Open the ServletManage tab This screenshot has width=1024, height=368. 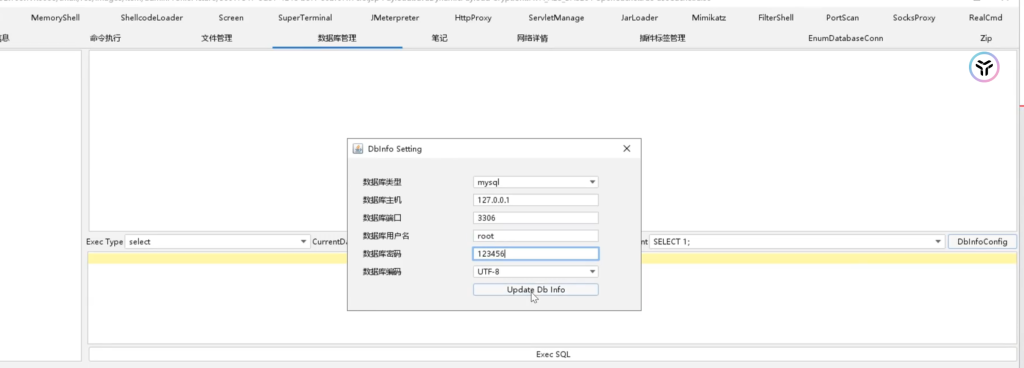point(556,18)
